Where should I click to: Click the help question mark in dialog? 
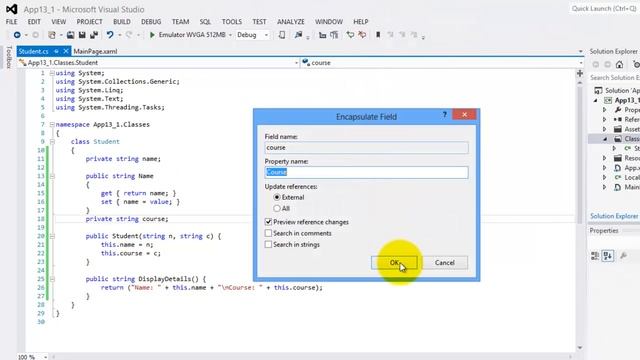coord(444,115)
